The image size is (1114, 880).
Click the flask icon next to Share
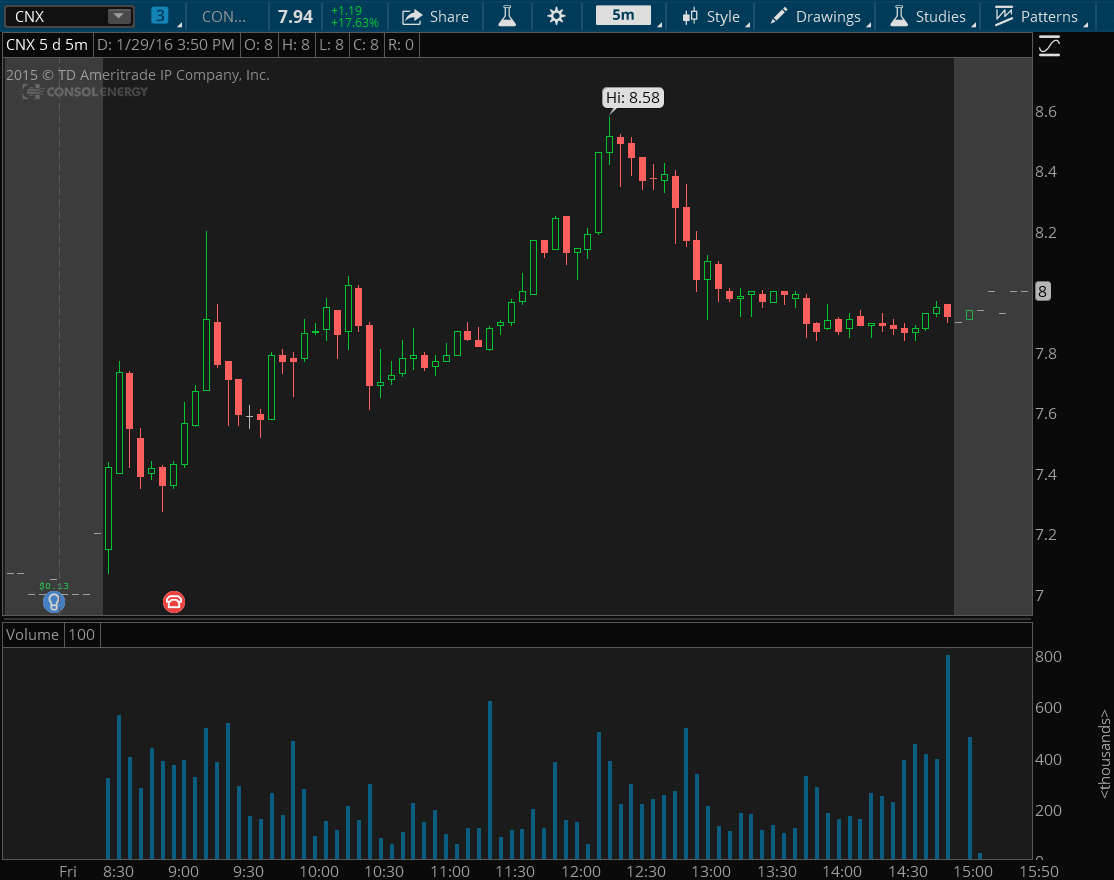pos(507,16)
